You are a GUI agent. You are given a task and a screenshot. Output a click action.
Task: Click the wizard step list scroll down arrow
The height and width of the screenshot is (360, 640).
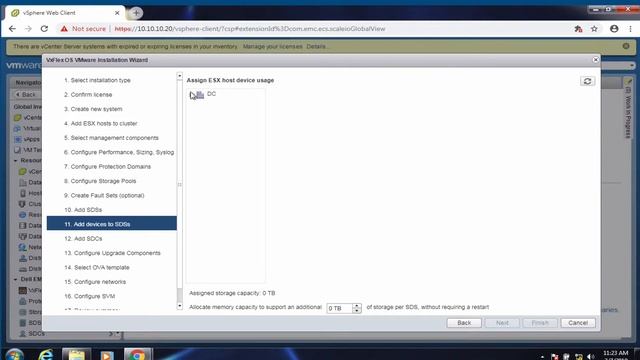tap(180, 306)
